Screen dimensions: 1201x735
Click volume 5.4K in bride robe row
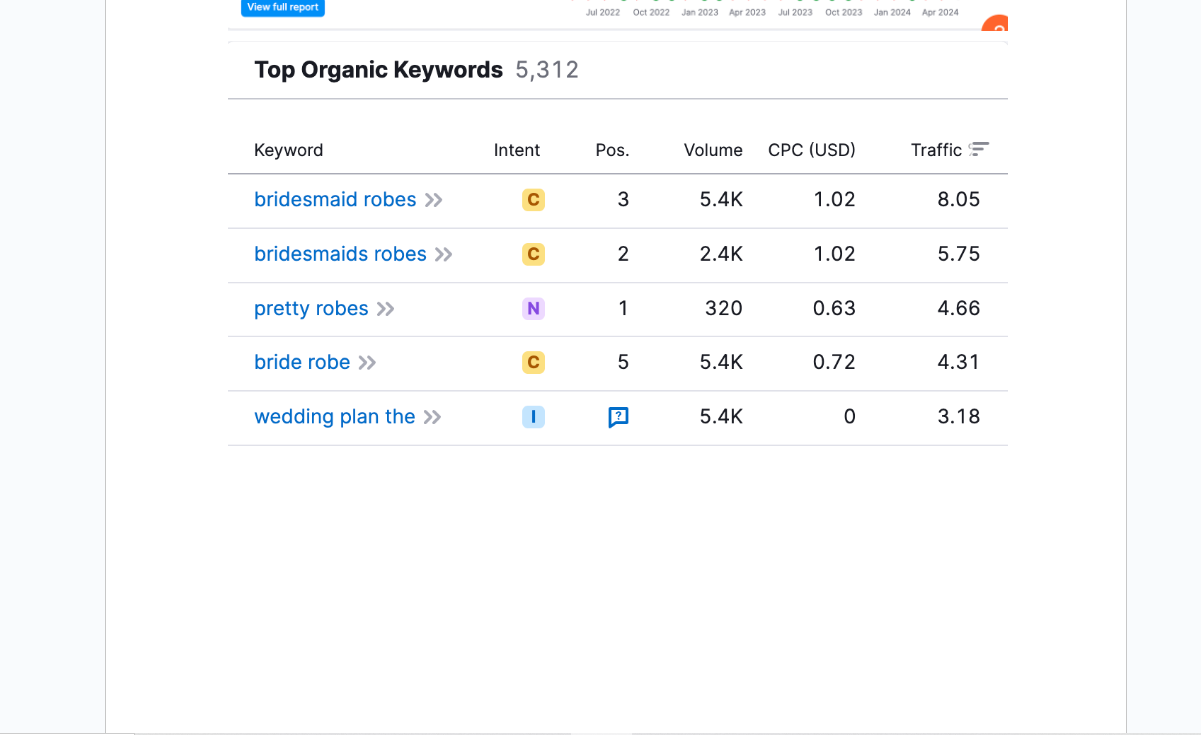point(721,362)
